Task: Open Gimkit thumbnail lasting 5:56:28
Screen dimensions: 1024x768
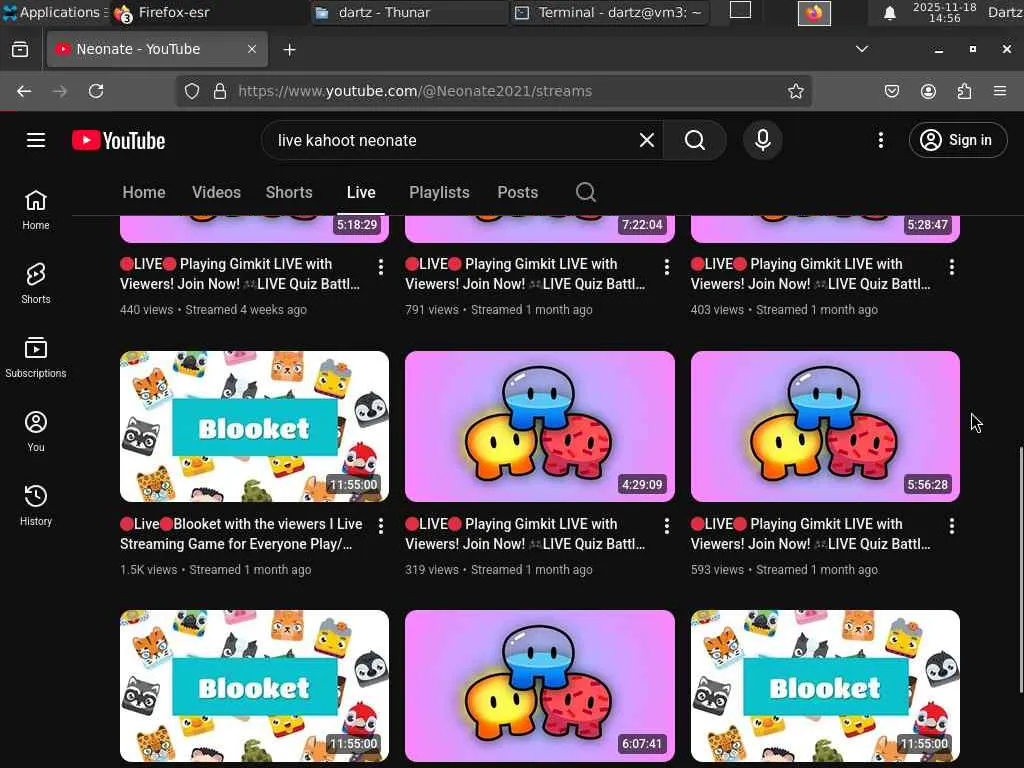Action: (825, 426)
